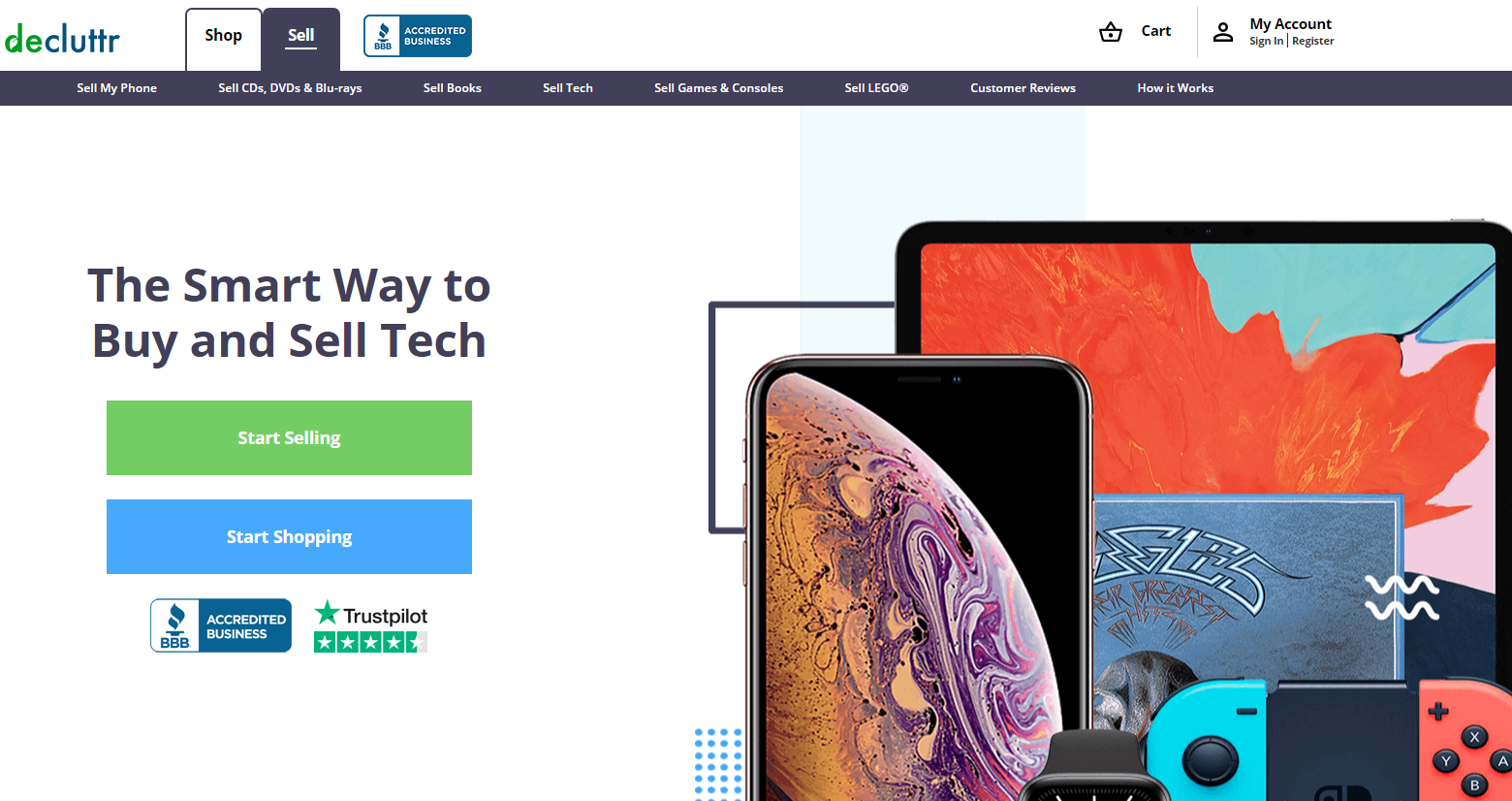Viewport: 1512px width, 801px height.
Task: Click the BBB Accredited Business header badge
Action: pyautogui.click(x=418, y=36)
